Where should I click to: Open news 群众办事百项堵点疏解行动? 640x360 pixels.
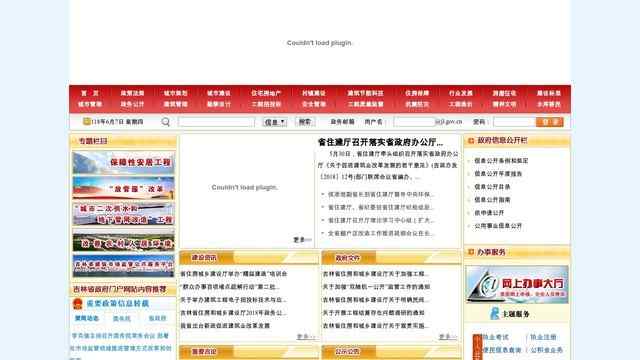[230, 287]
